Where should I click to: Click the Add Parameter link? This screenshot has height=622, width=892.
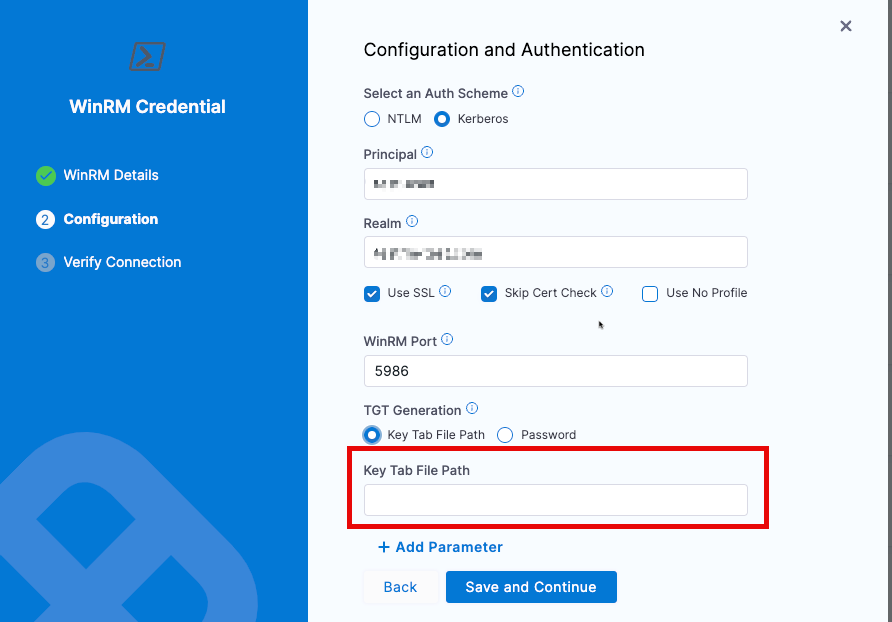[440, 547]
